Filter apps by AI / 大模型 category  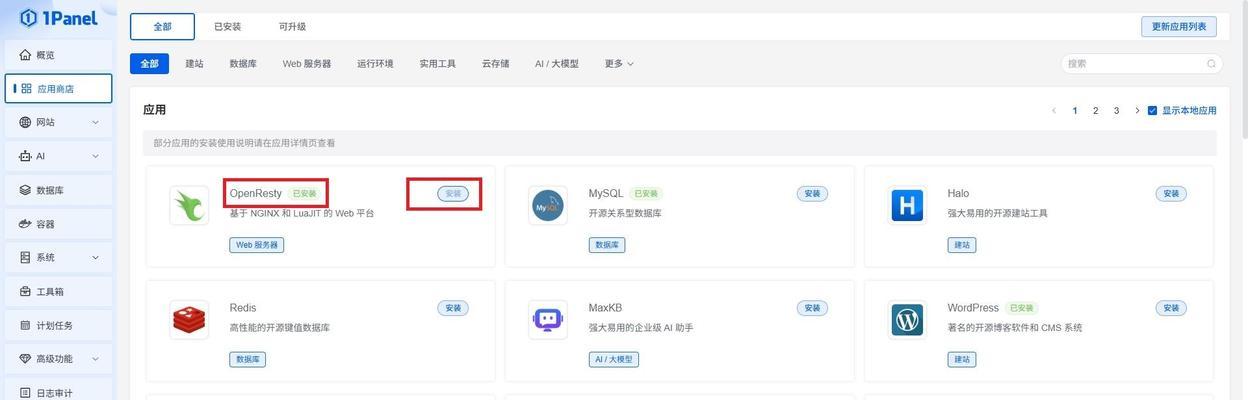[x=557, y=63]
